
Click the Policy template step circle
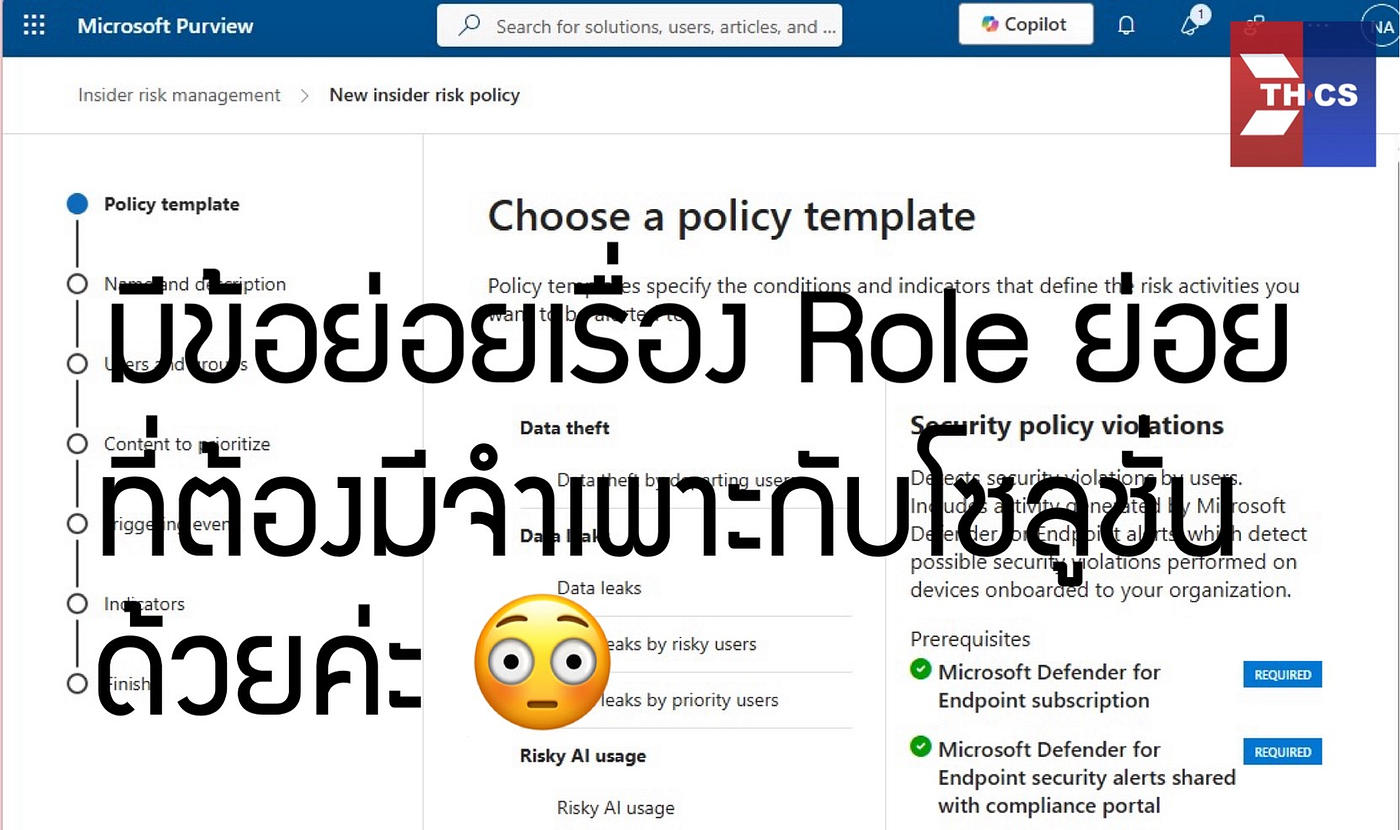[78, 204]
